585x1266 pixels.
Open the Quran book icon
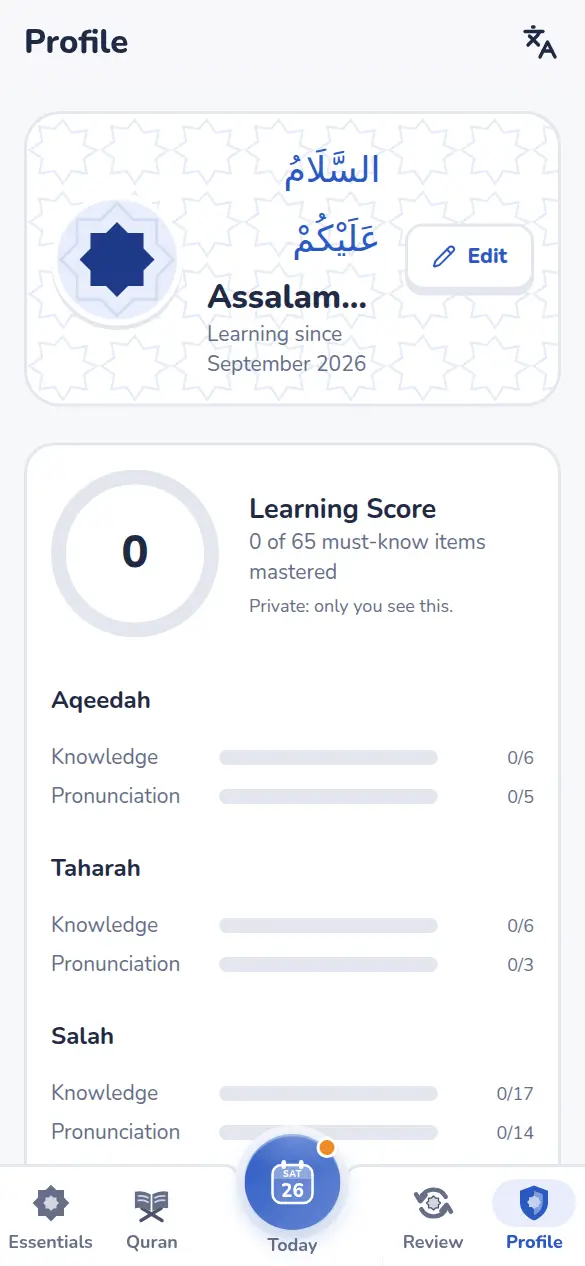[152, 1205]
